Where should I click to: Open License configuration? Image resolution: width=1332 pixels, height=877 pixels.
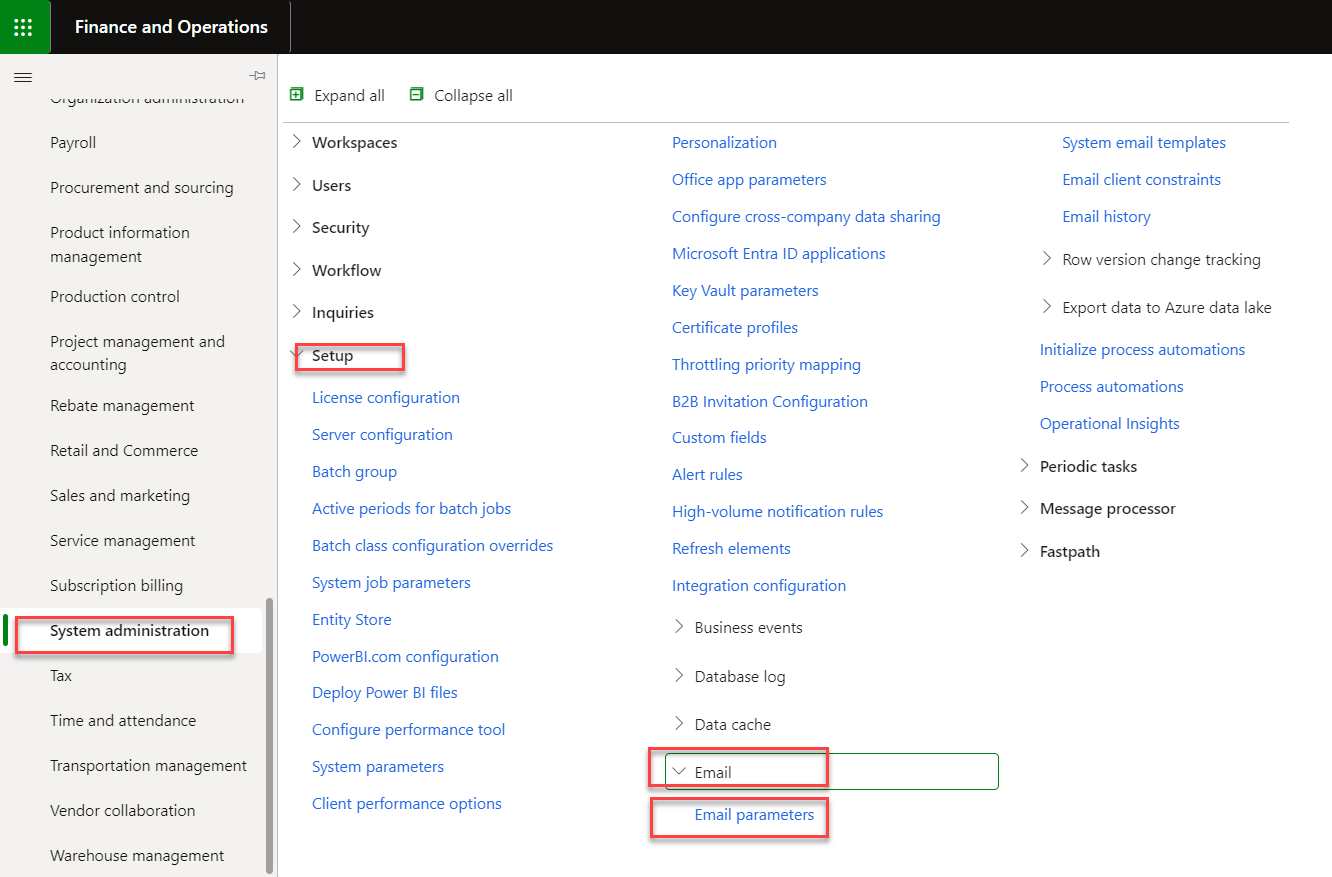[x=386, y=397]
